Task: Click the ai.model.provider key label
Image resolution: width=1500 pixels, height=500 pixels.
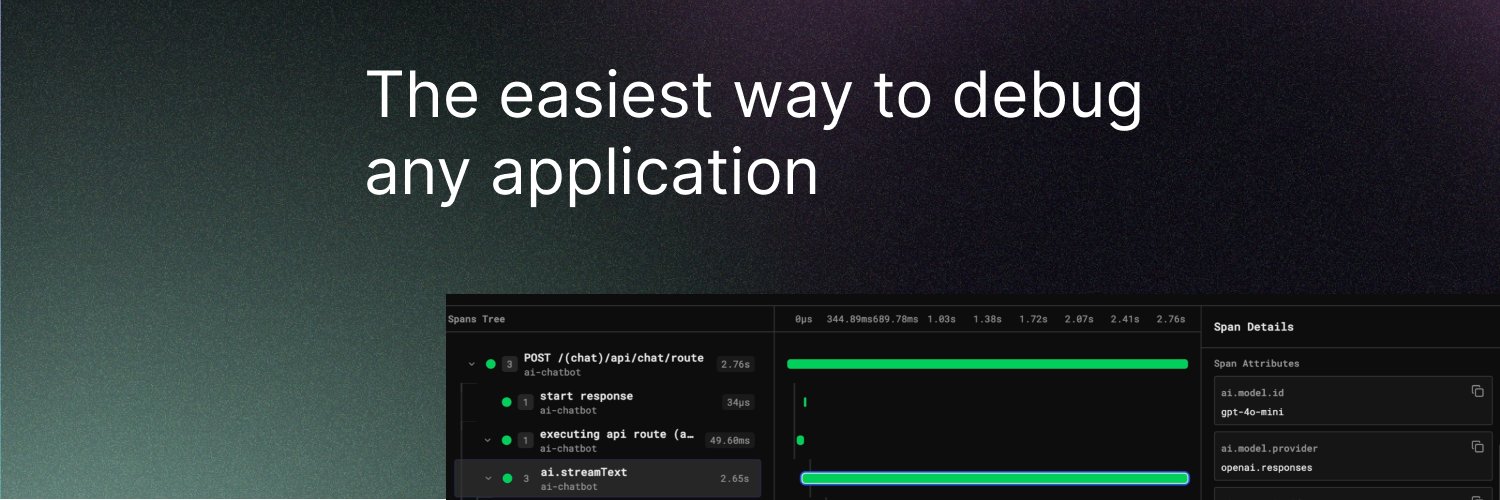Action: (1269, 448)
